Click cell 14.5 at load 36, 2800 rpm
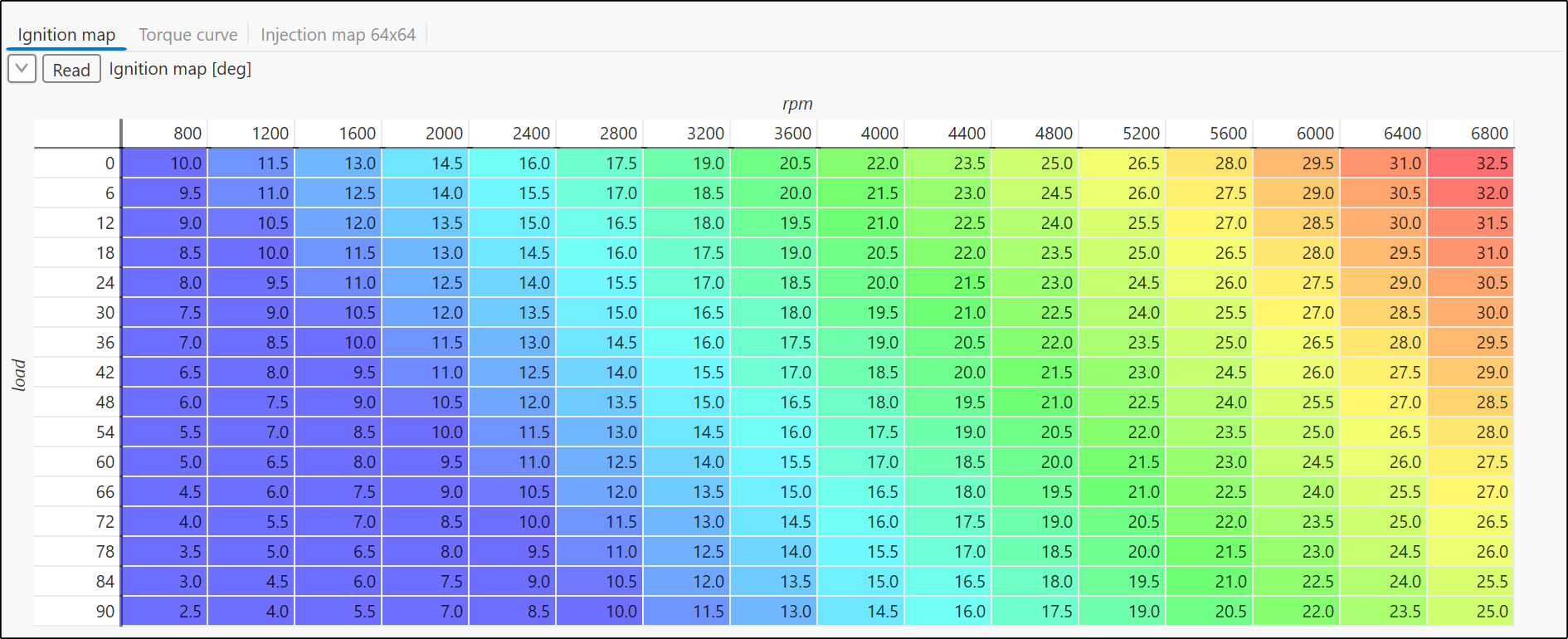The image size is (1568, 639). [600, 343]
